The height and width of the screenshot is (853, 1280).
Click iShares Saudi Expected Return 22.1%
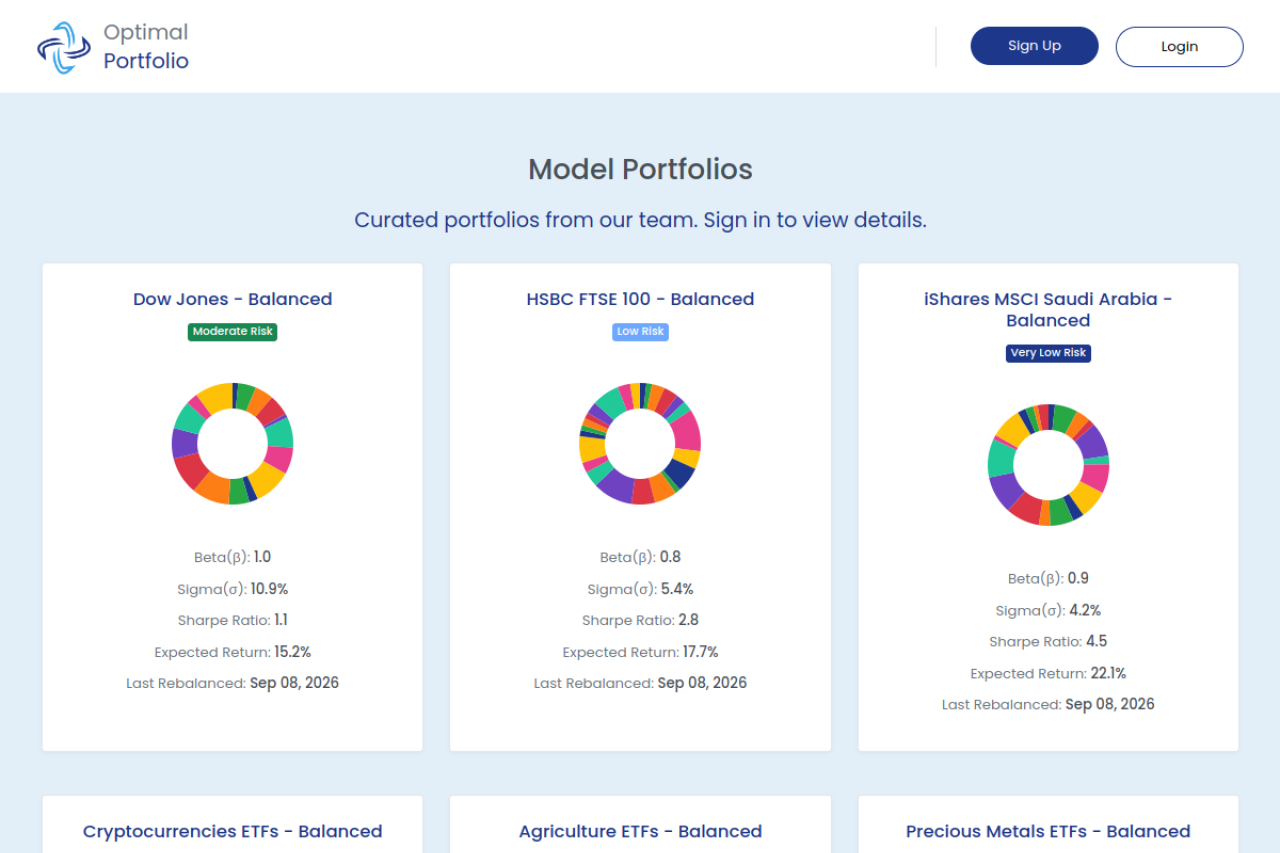(x=1108, y=673)
